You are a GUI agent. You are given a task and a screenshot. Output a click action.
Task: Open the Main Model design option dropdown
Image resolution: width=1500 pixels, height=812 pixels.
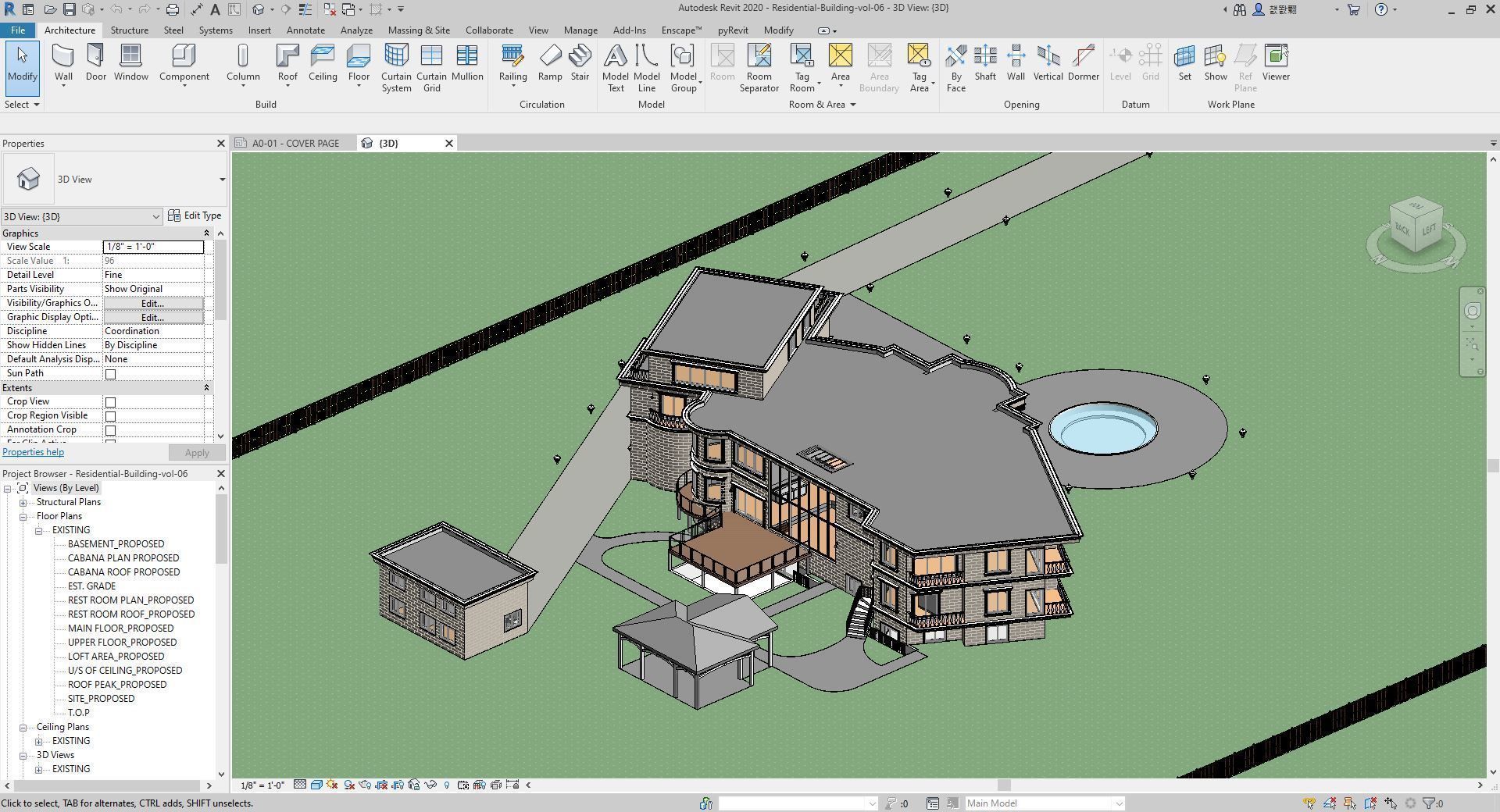click(1045, 803)
